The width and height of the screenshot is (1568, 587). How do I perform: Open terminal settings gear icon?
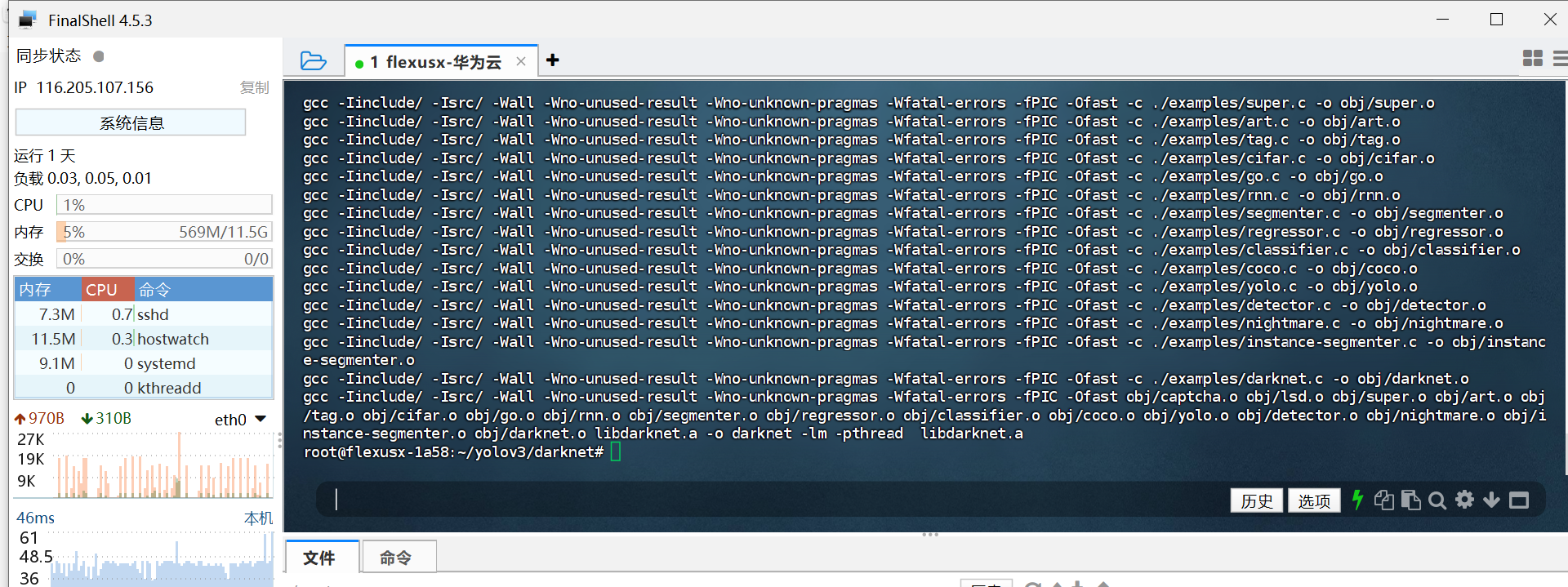[1465, 500]
